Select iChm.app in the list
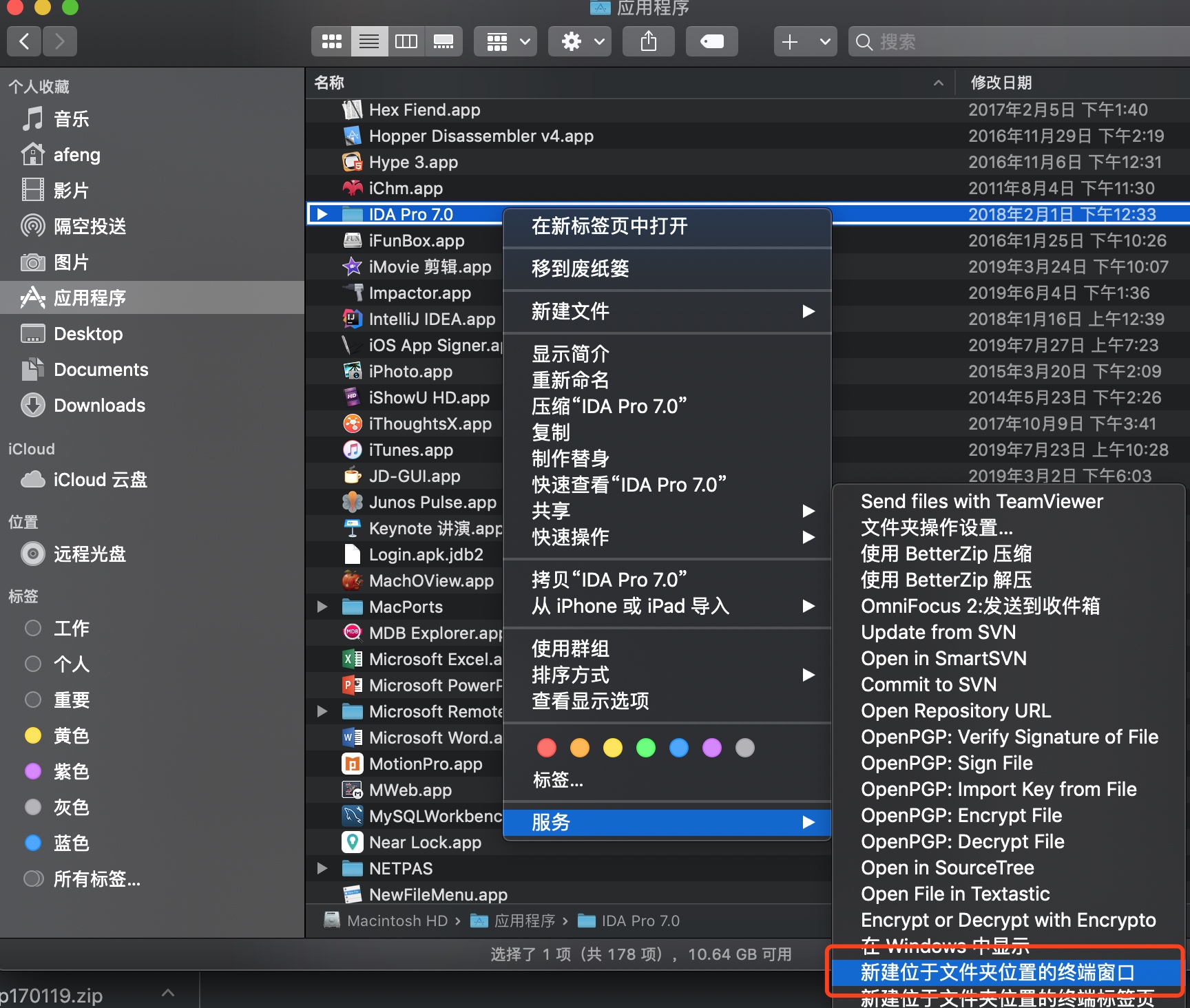 (x=747, y=188)
